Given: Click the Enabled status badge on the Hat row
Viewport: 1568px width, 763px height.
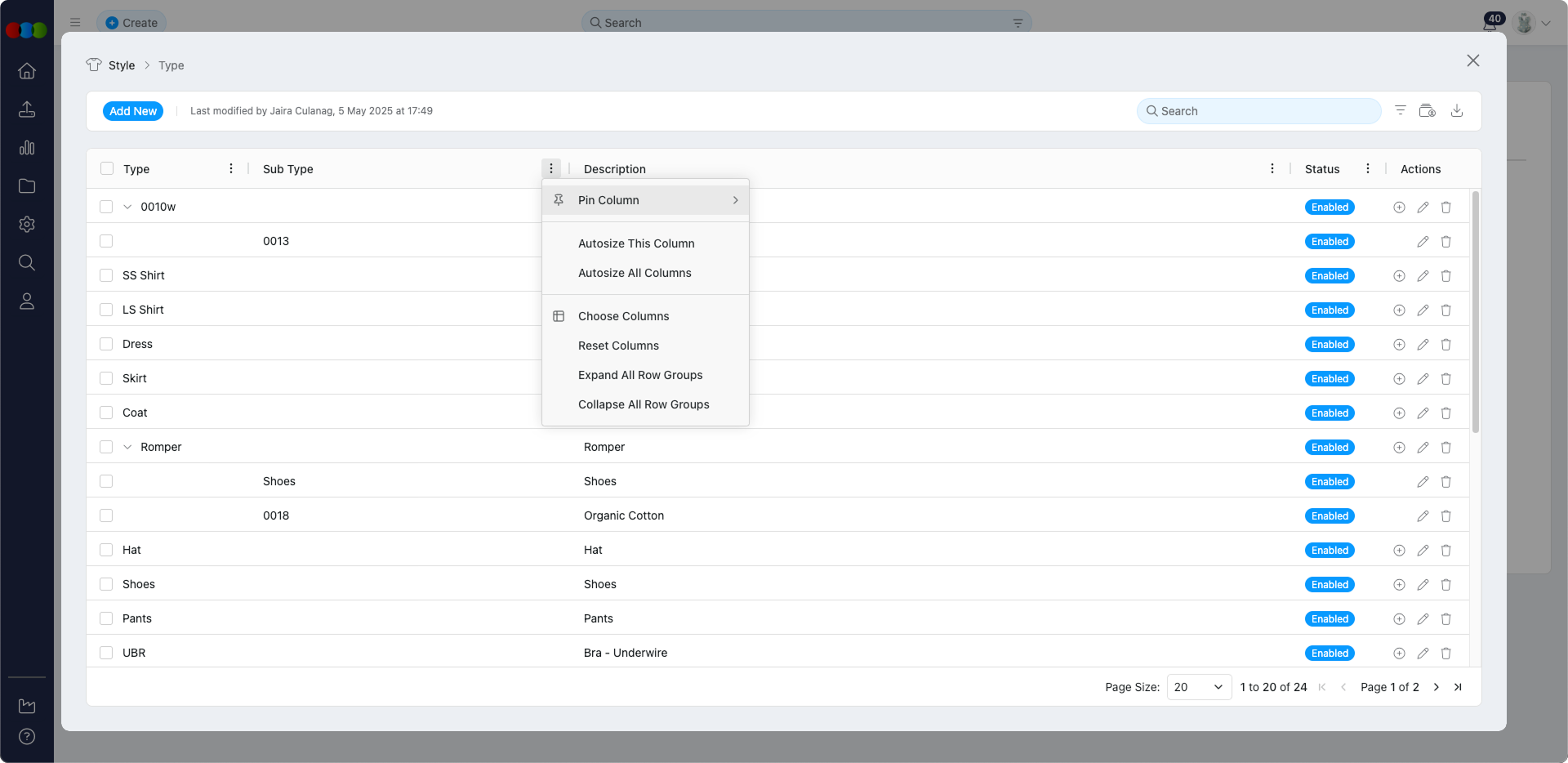Looking at the screenshot, I should point(1330,550).
